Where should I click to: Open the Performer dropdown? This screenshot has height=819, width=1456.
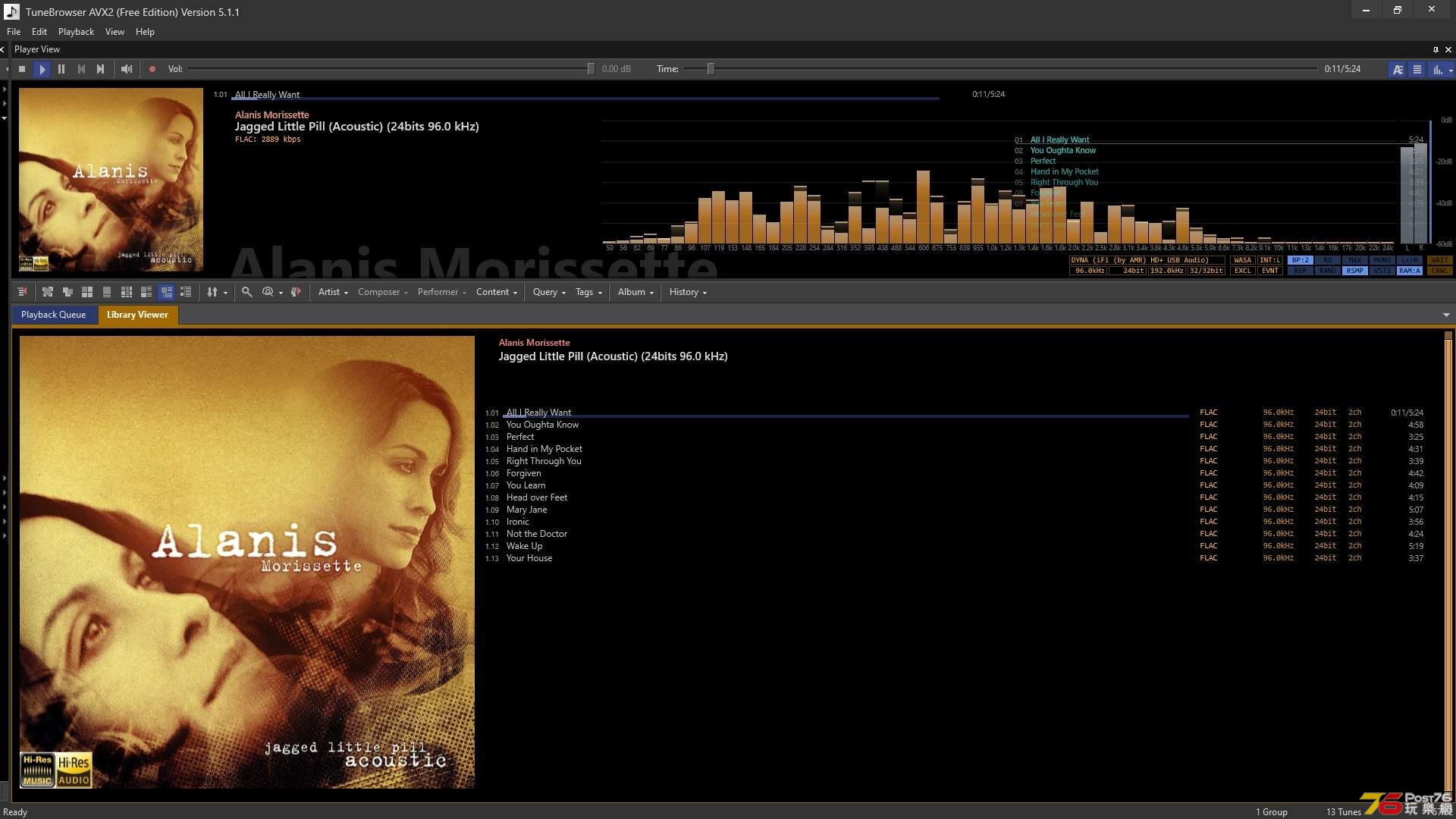[442, 292]
